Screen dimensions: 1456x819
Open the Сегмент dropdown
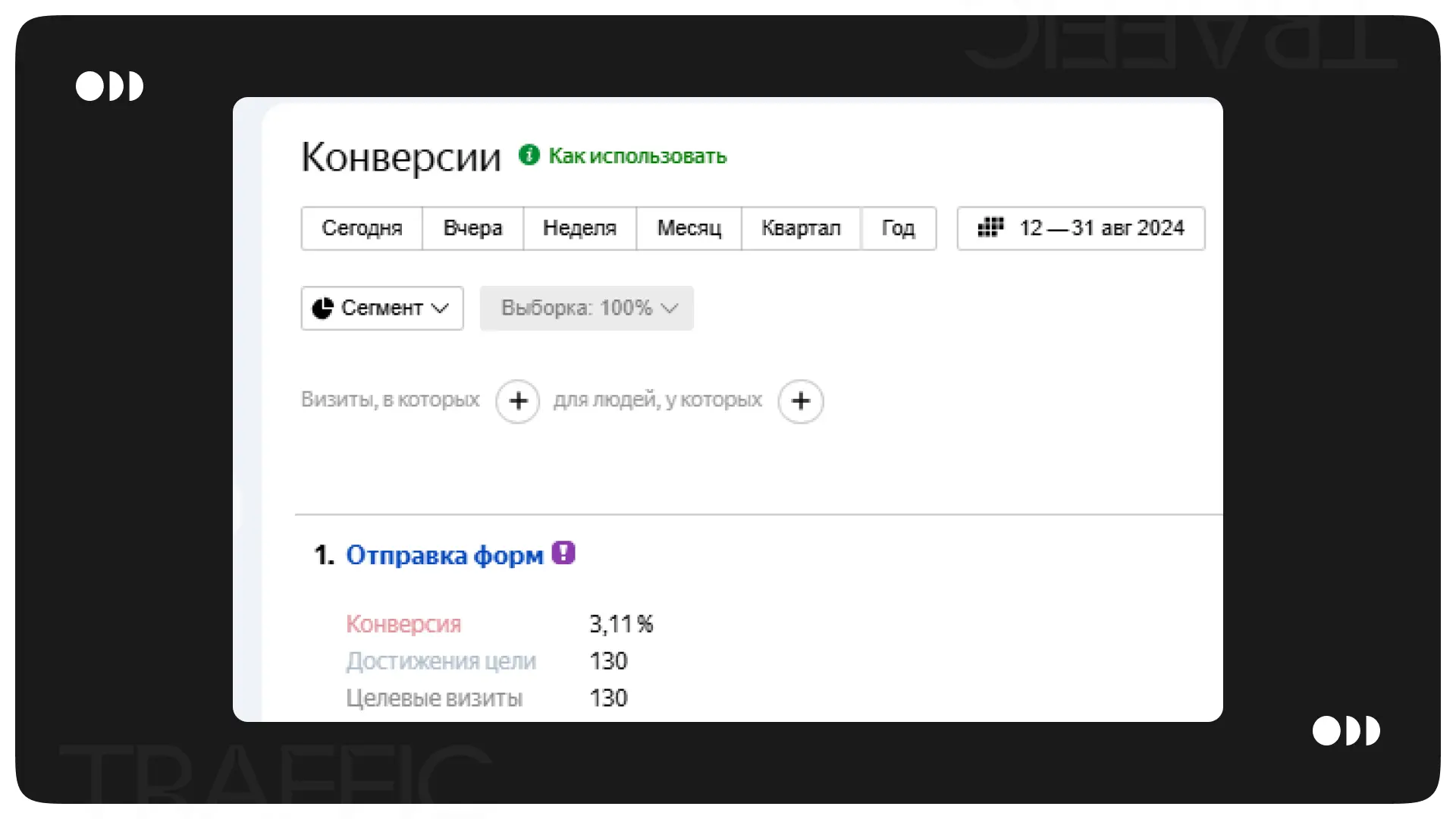(x=382, y=308)
